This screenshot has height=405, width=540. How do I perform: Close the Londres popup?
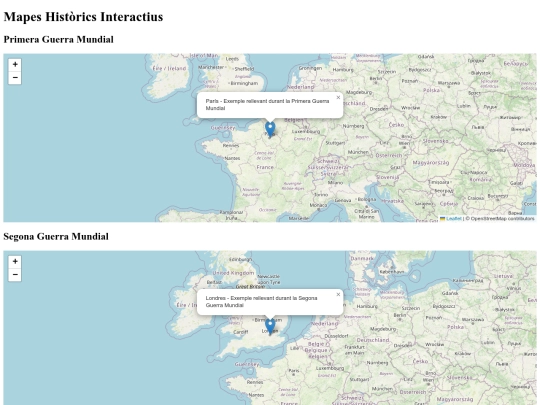tap(338, 294)
